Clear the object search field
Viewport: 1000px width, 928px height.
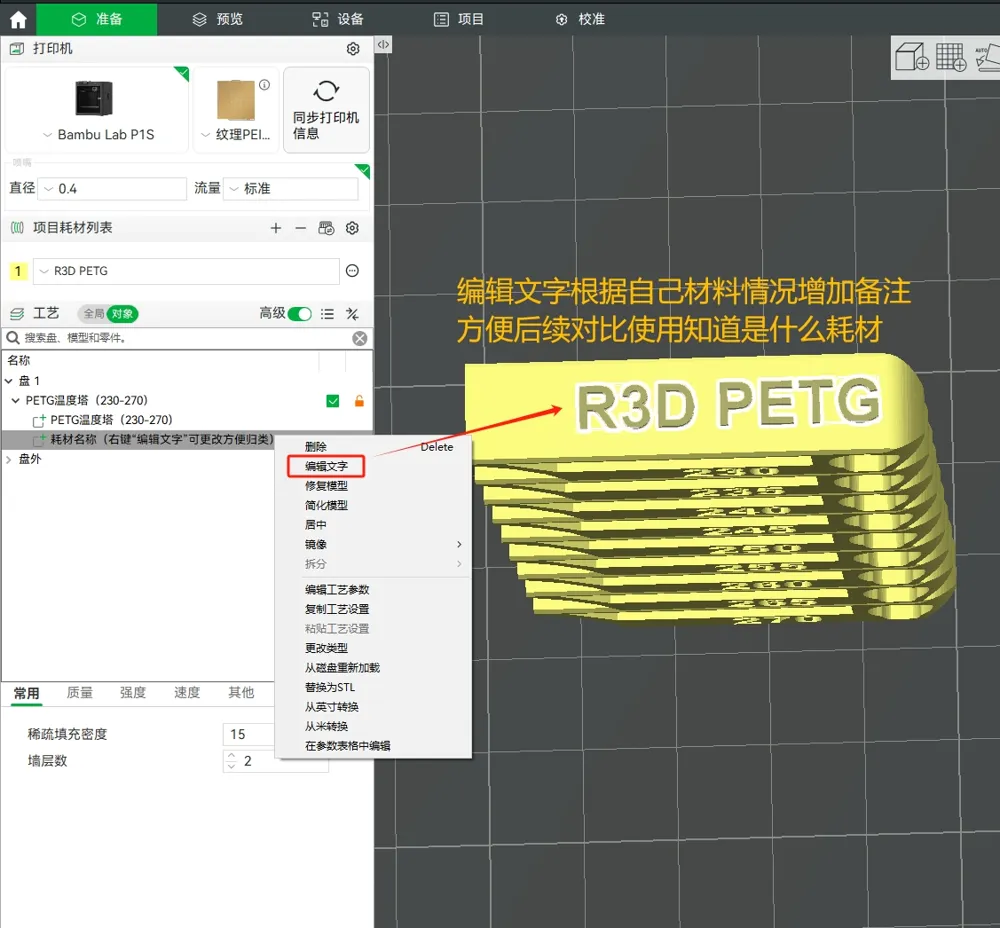[360, 338]
